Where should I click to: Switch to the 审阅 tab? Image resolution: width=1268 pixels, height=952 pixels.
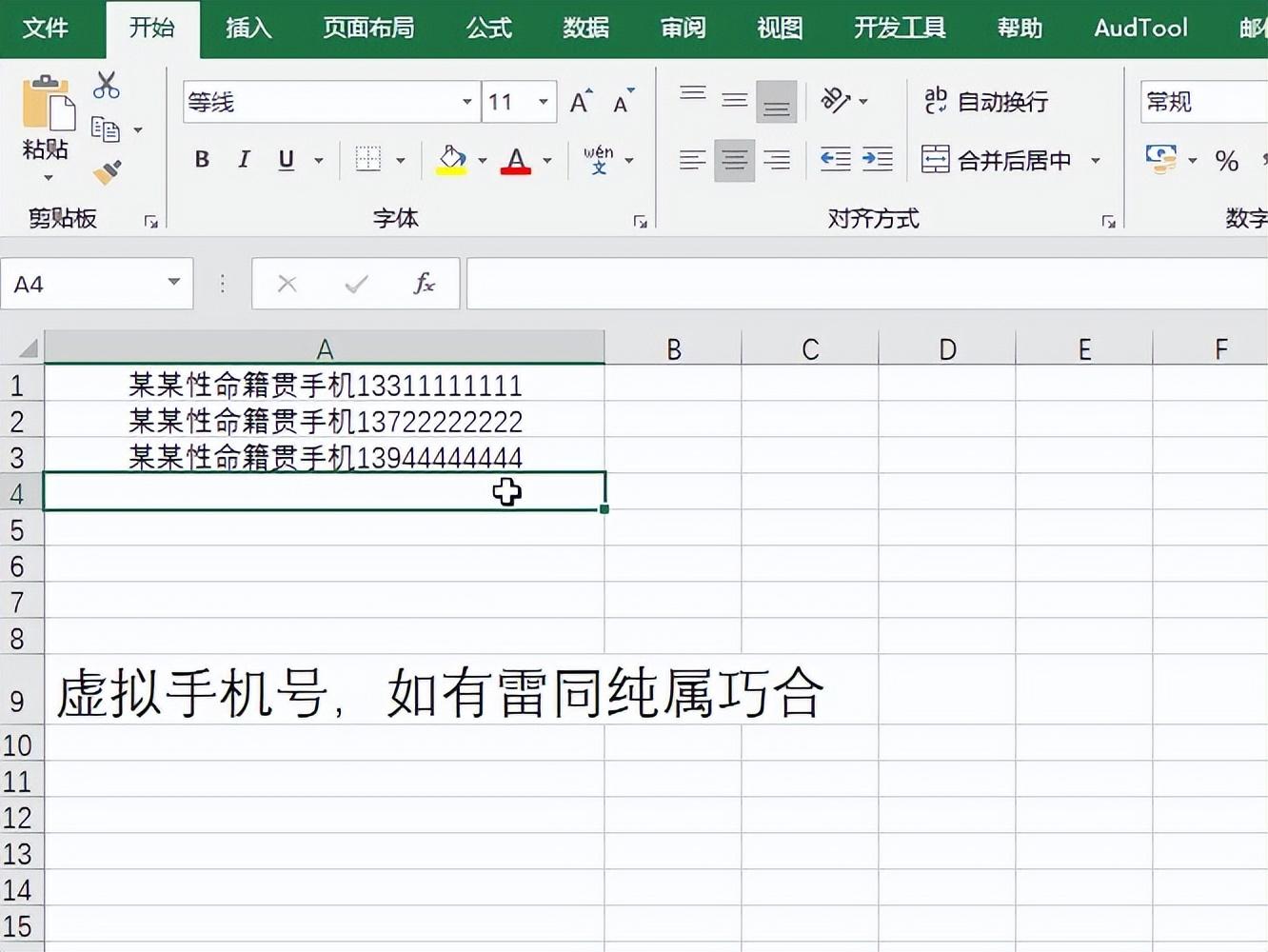pyautogui.click(x=683, y=28)
